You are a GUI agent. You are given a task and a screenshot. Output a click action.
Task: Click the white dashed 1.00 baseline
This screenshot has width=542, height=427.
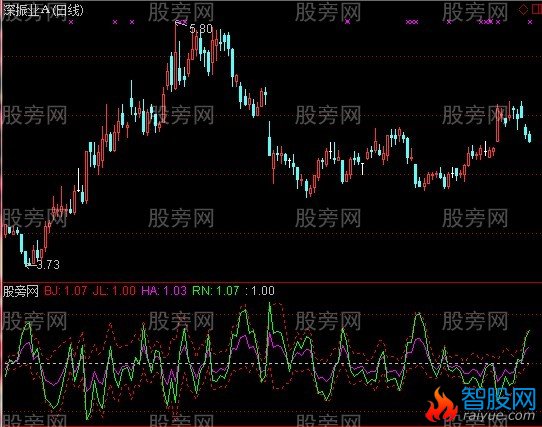click(x=266, y=363)
